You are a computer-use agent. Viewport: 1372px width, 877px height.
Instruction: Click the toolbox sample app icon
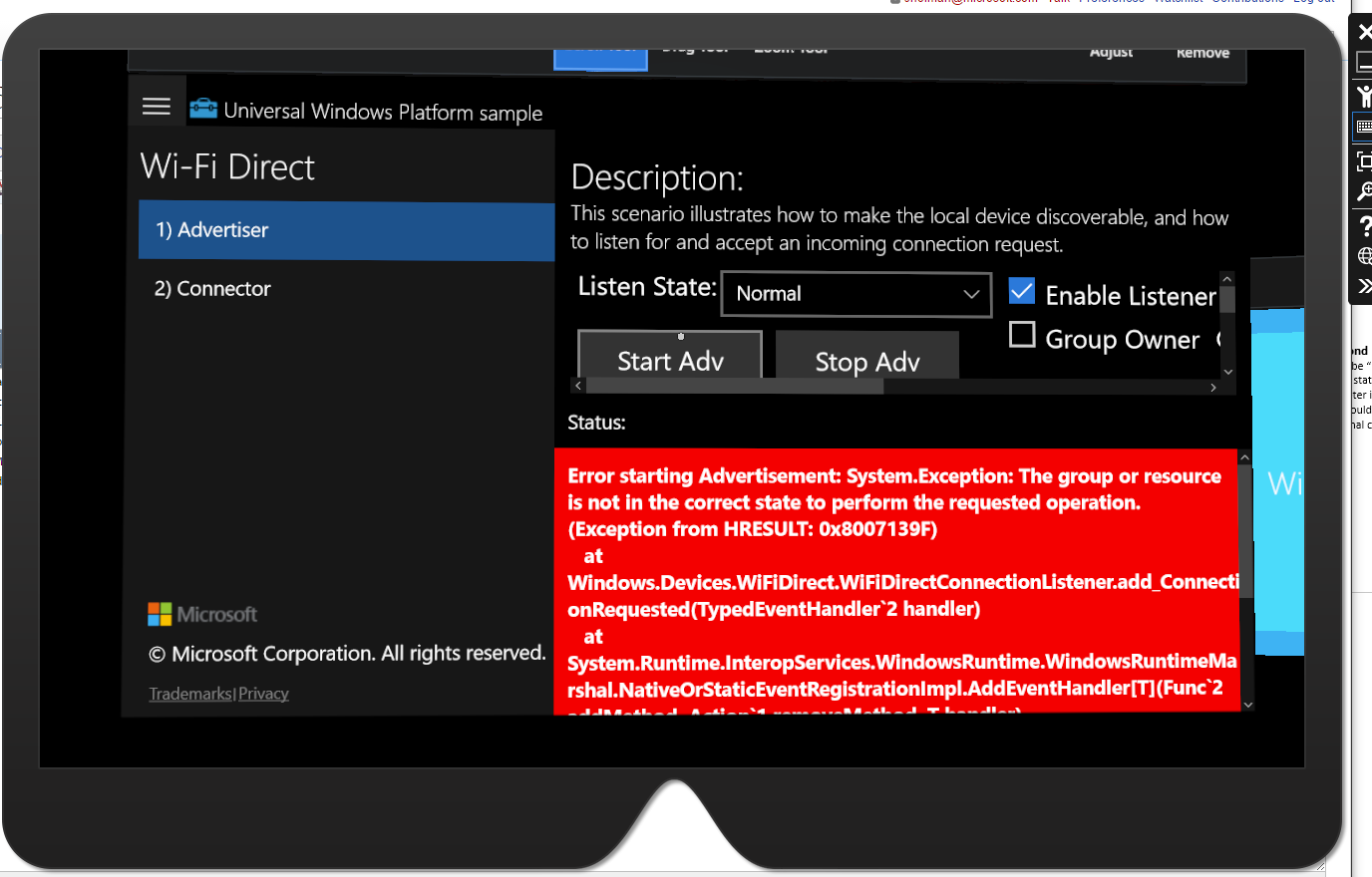pos(203,108)
